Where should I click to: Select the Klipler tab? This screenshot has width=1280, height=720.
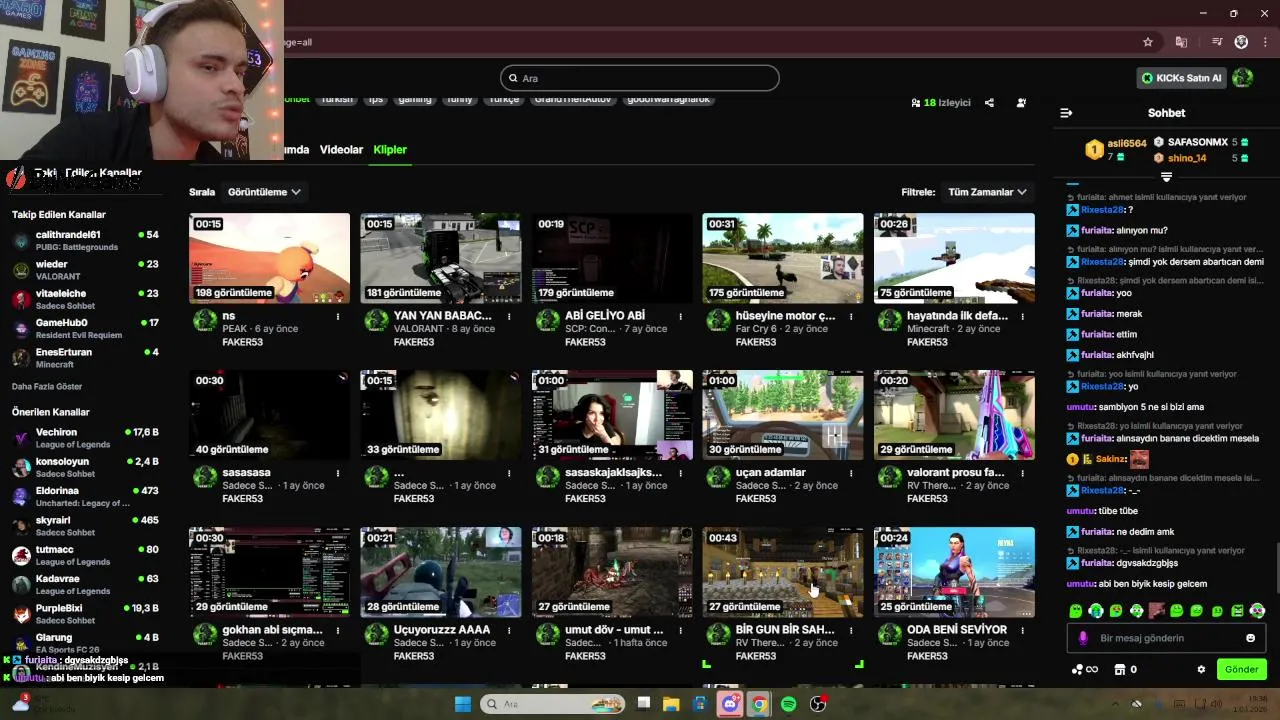click(390, 150)
